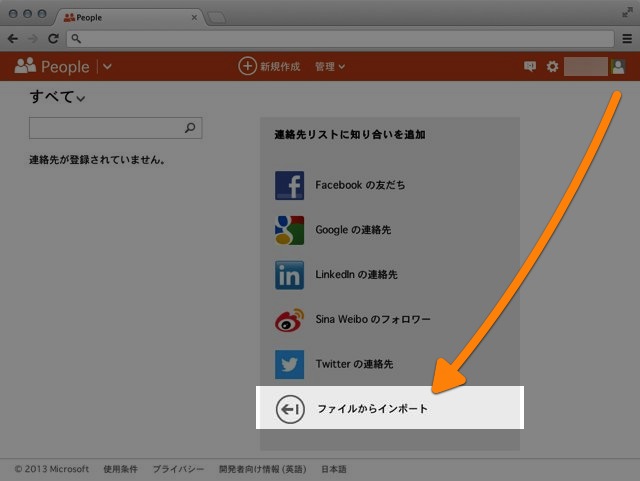This screenshot has height=481, width=640.
Task: Open 使用条件 footer link
Action: point(120,469)
